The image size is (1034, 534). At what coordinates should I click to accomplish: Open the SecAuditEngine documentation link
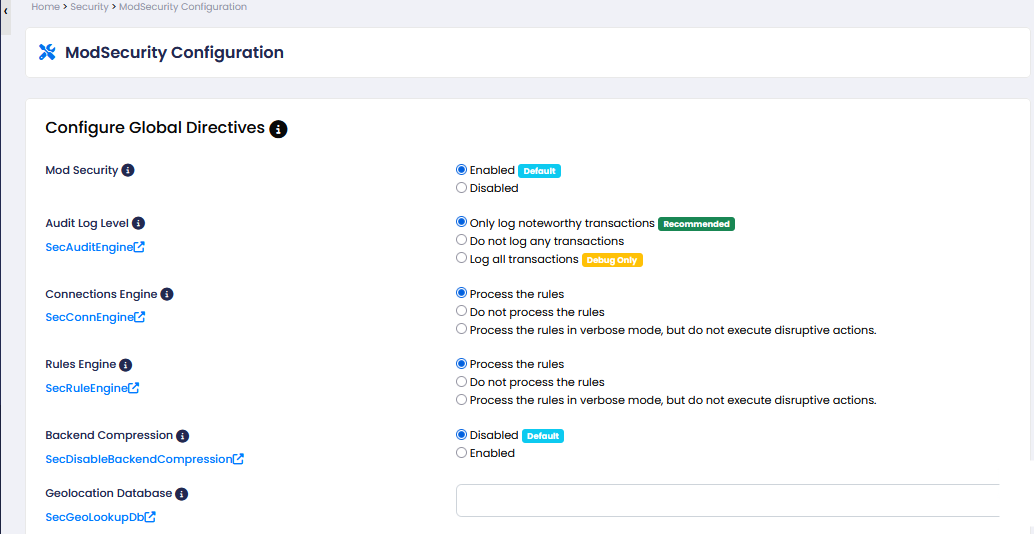(x=95, y=247)
